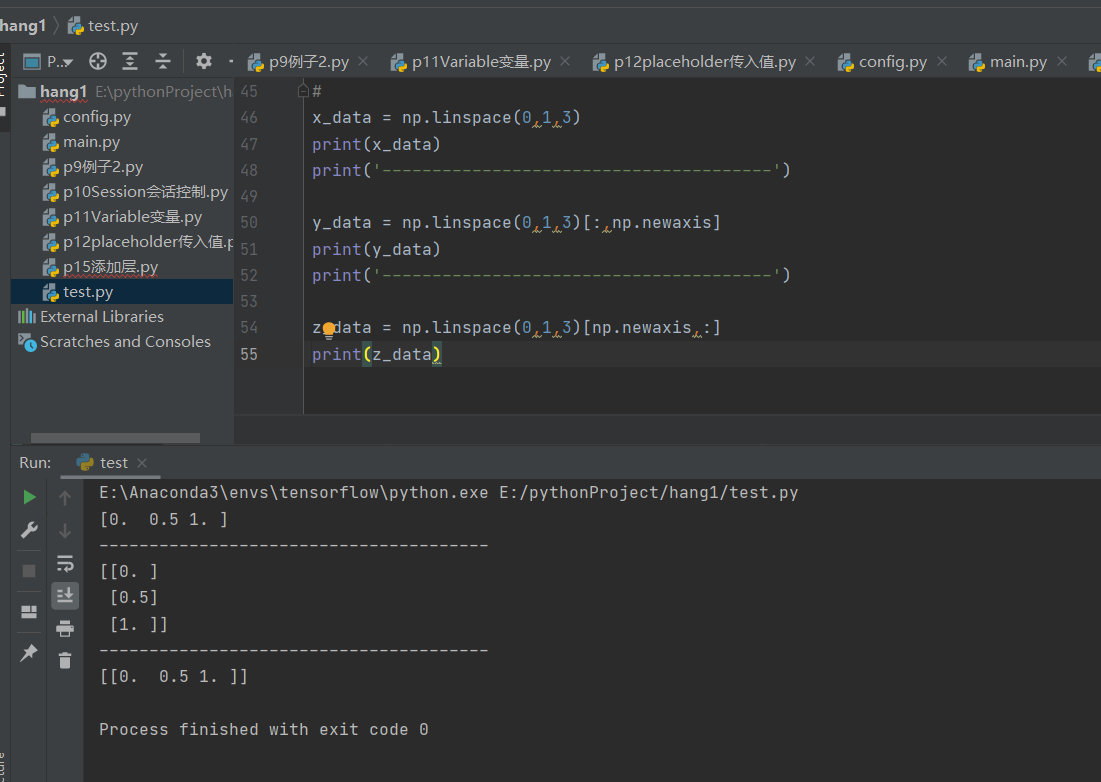Image resolution: width=1101 pixels, height=782 pixels.
Task: Click 'print(y_data)' code line
Action: click(376, 250)
